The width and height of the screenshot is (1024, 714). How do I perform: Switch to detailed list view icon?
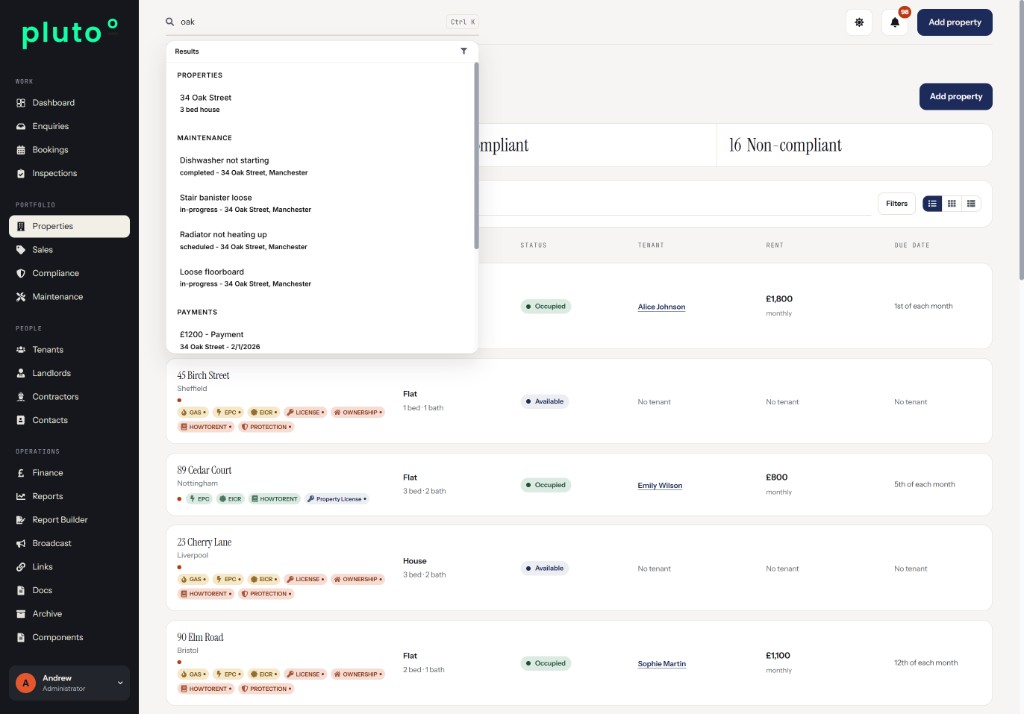932,204
